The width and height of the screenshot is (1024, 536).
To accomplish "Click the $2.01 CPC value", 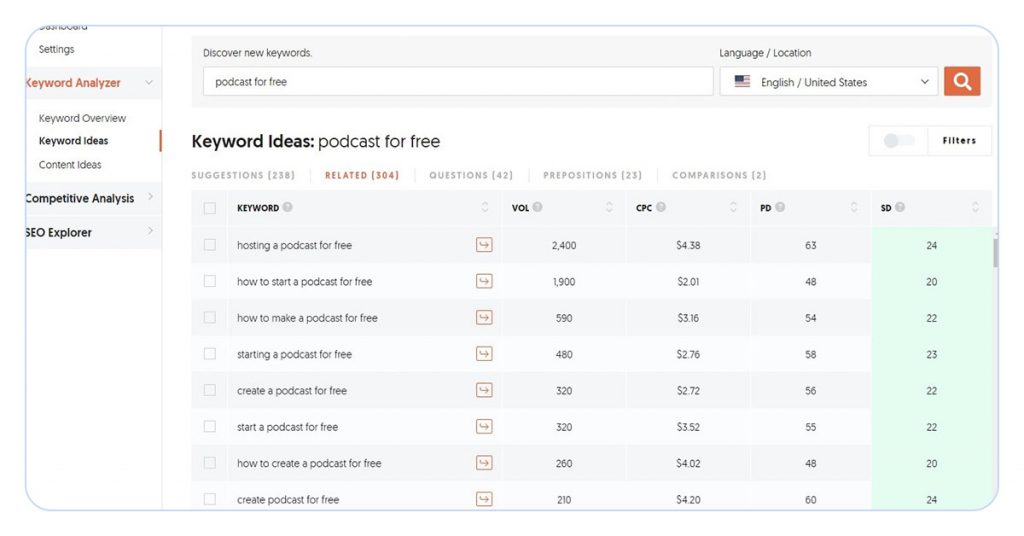I will point(688,282).
